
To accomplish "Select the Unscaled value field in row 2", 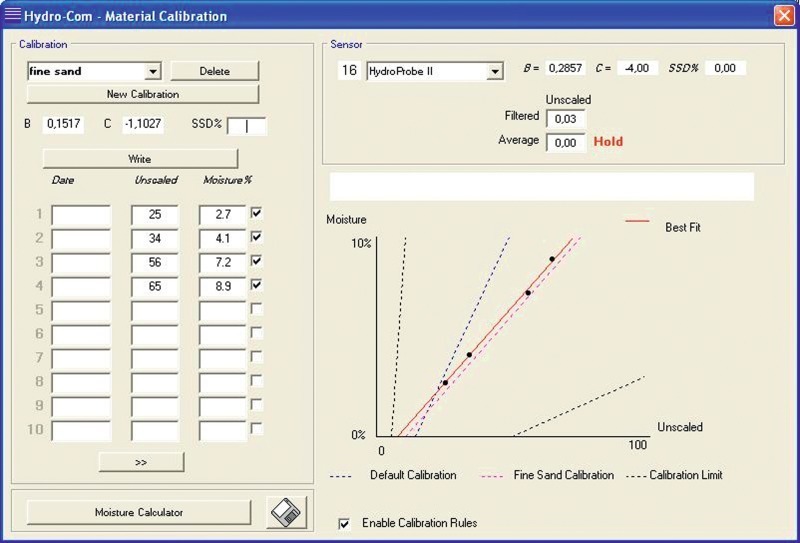I will [x=155, y=239].
